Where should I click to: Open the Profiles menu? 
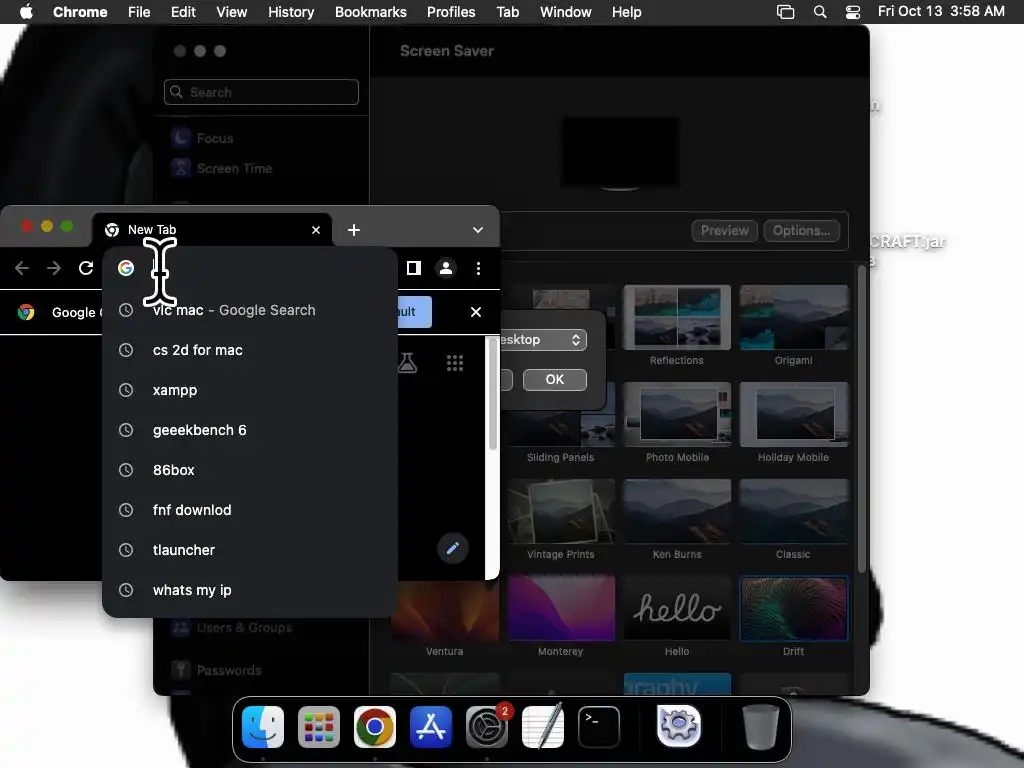point(451,12)
